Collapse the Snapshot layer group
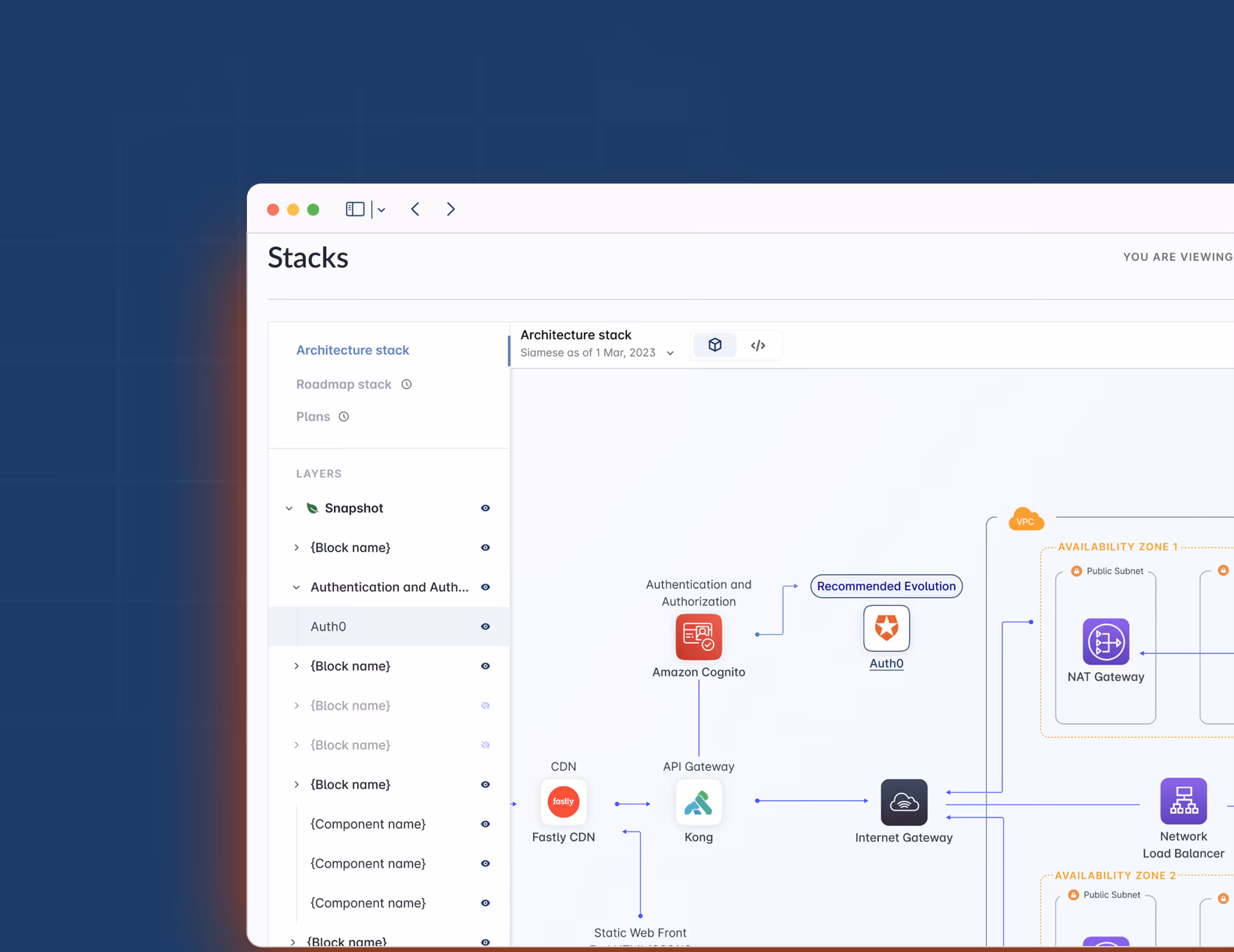 (x=289, y=508)
